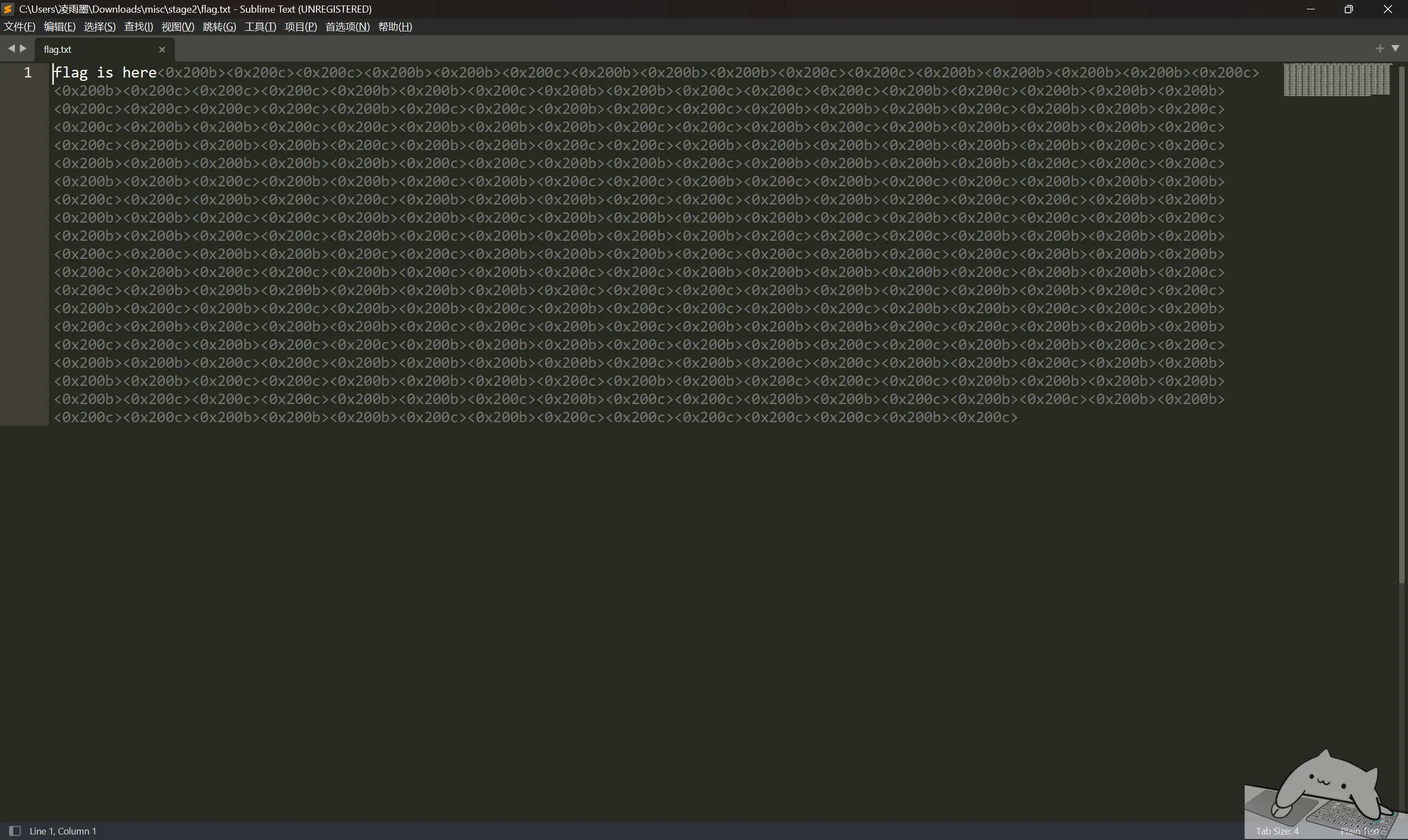Open the tab list dropdown arrow

tap(1395, 49)
